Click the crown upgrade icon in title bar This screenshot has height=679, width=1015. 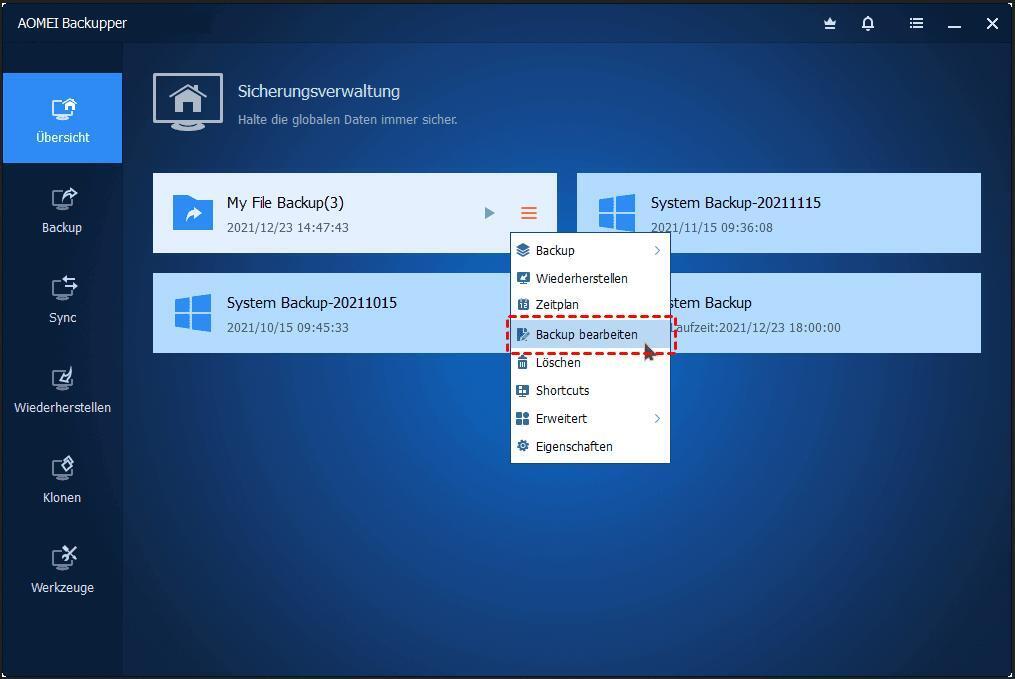[x=830, y=23]
